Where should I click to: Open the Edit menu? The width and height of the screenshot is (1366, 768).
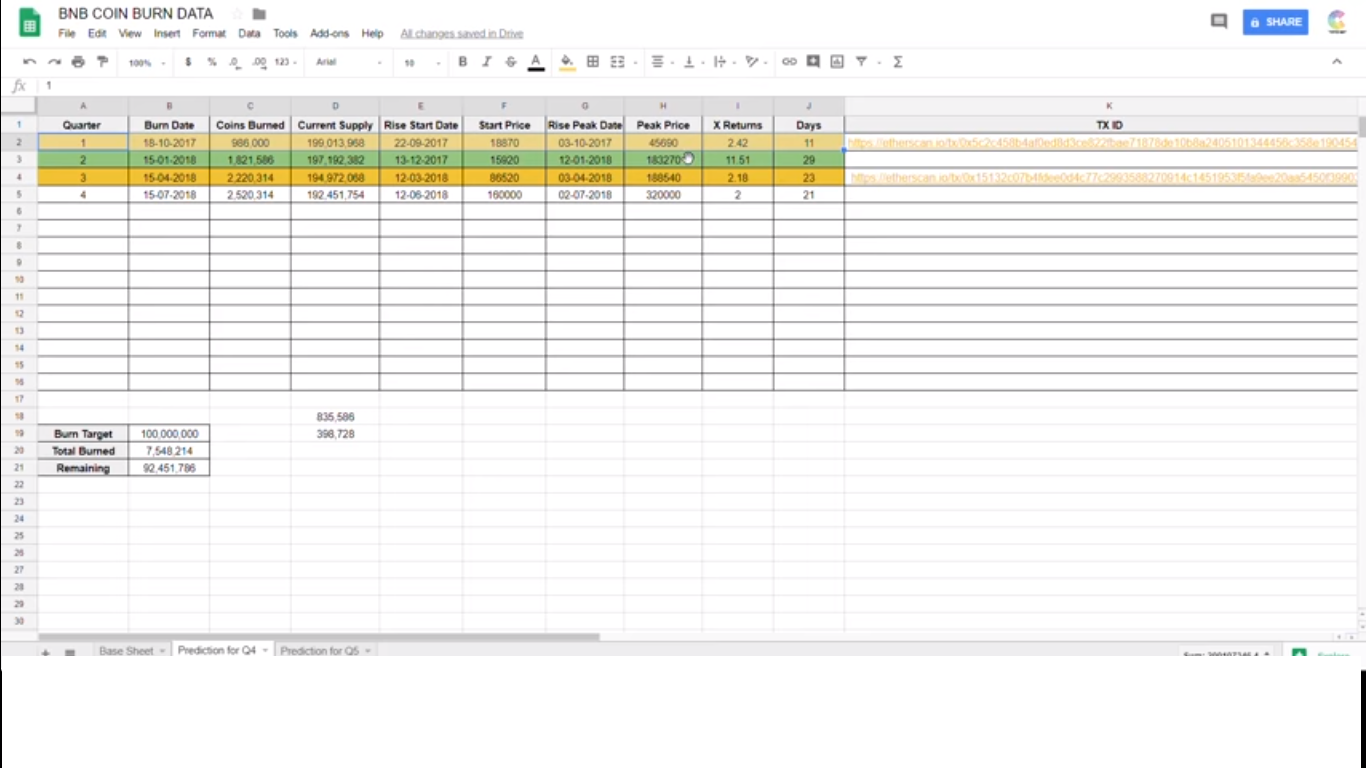97,33
